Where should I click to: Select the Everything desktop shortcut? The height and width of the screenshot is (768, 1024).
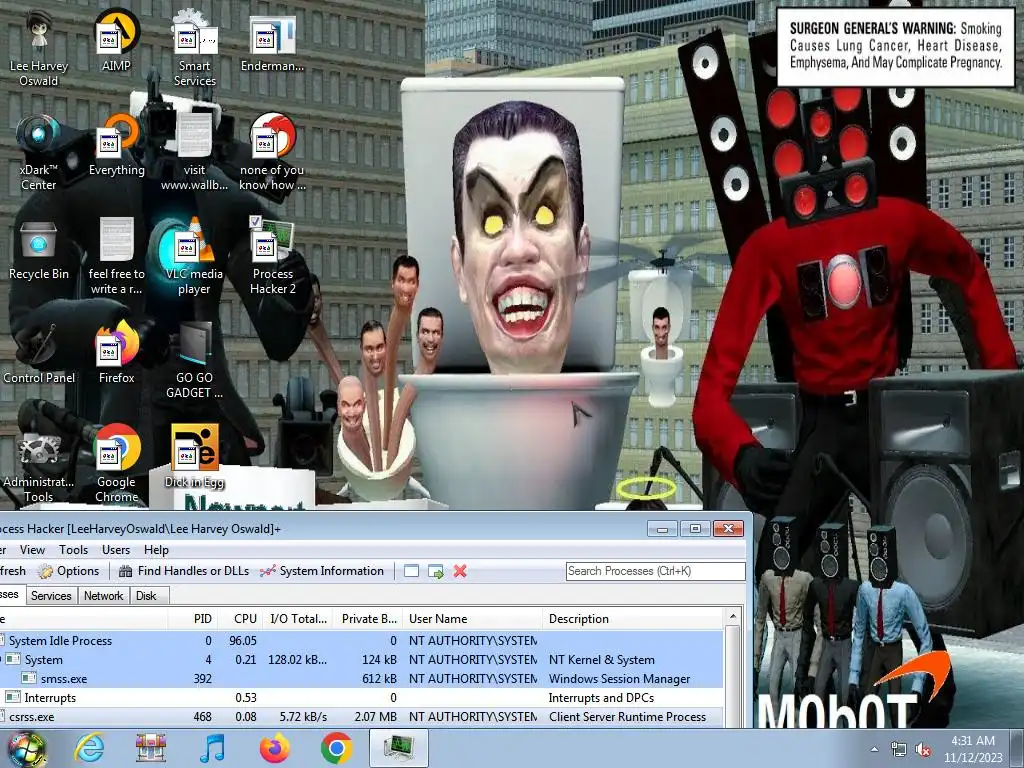[116, 145]
